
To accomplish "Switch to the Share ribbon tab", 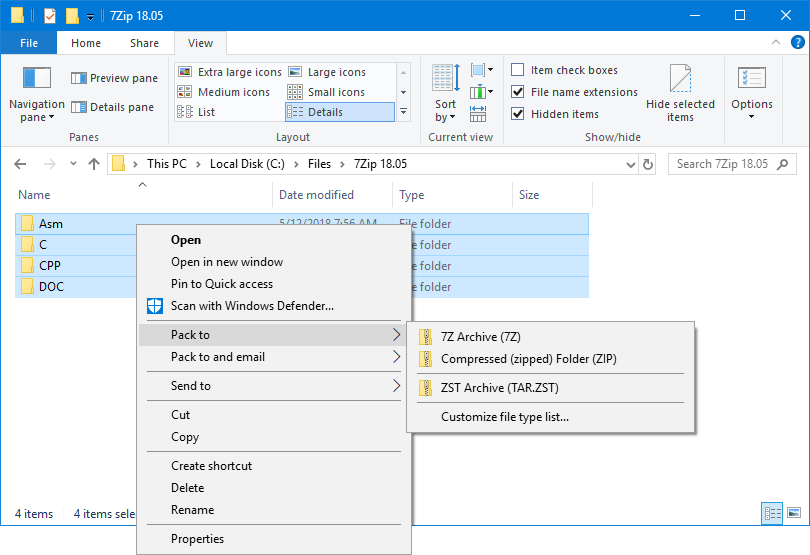I will pos(144,43).
